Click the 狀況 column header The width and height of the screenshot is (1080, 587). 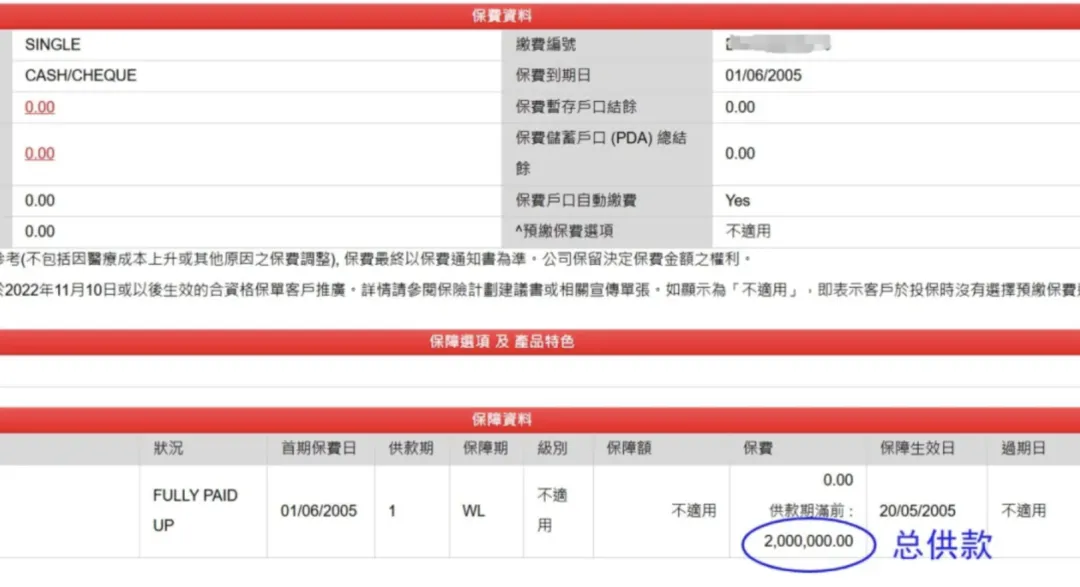point(168,449)
